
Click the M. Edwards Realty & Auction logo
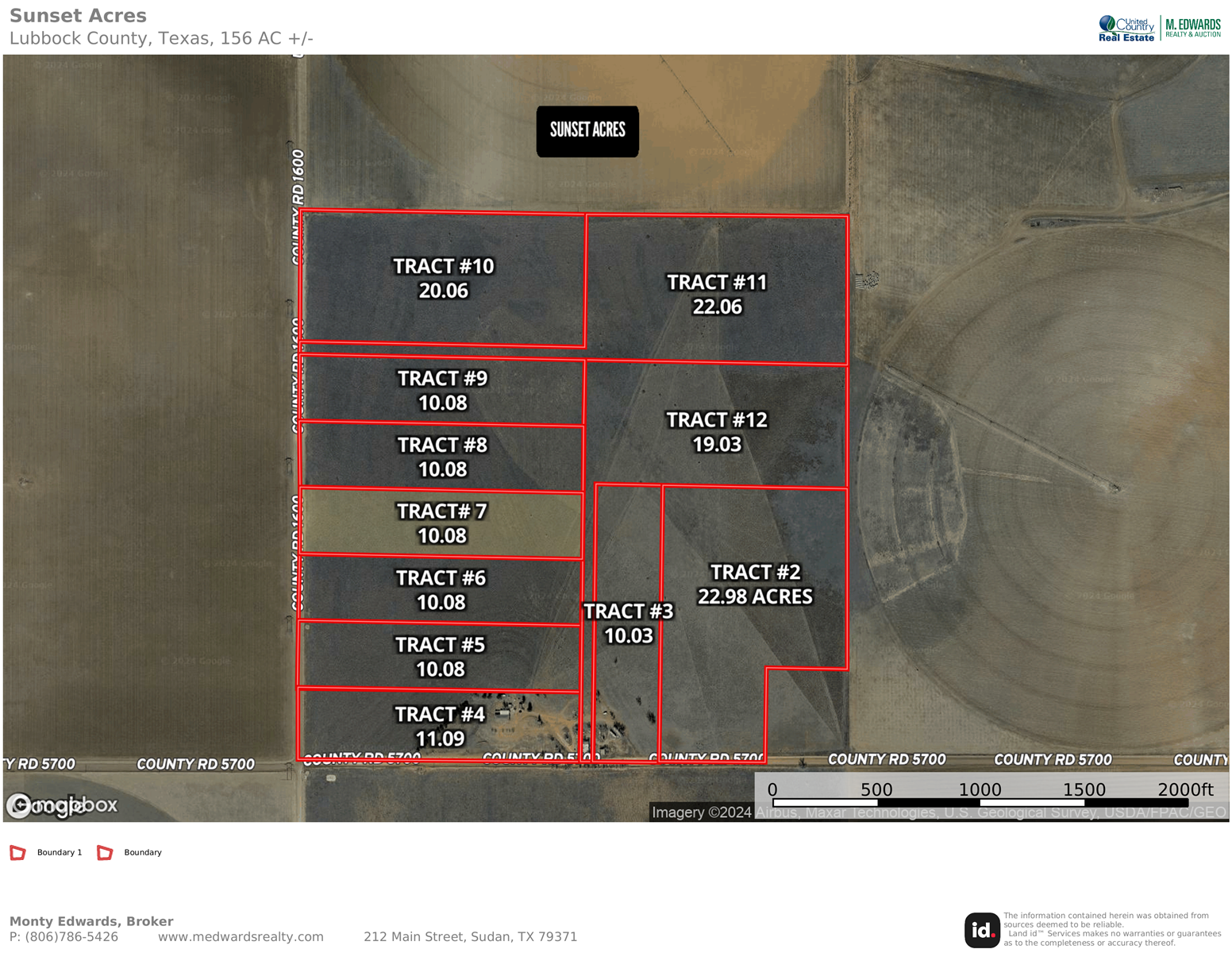pyautogui.click(x=1192, y=29)
